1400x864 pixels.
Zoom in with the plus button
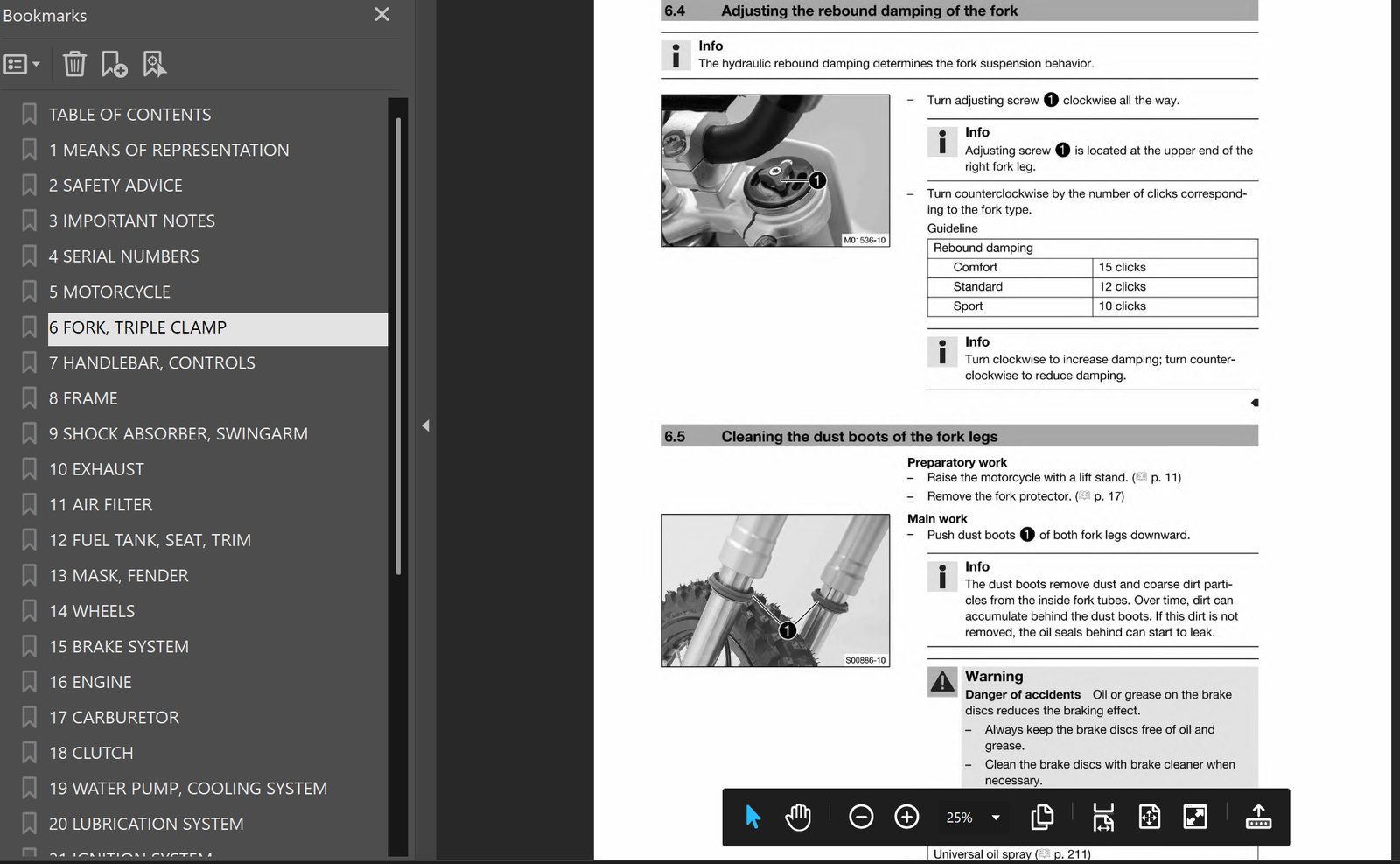906,817
